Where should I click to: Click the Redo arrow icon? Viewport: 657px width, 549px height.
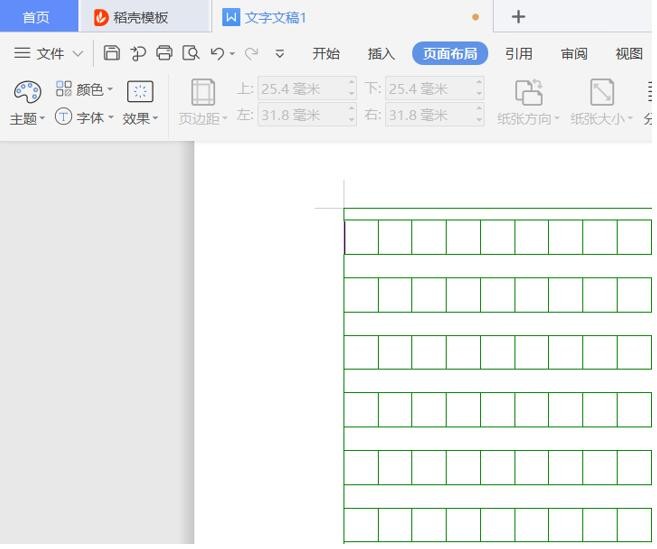(251, 53)
